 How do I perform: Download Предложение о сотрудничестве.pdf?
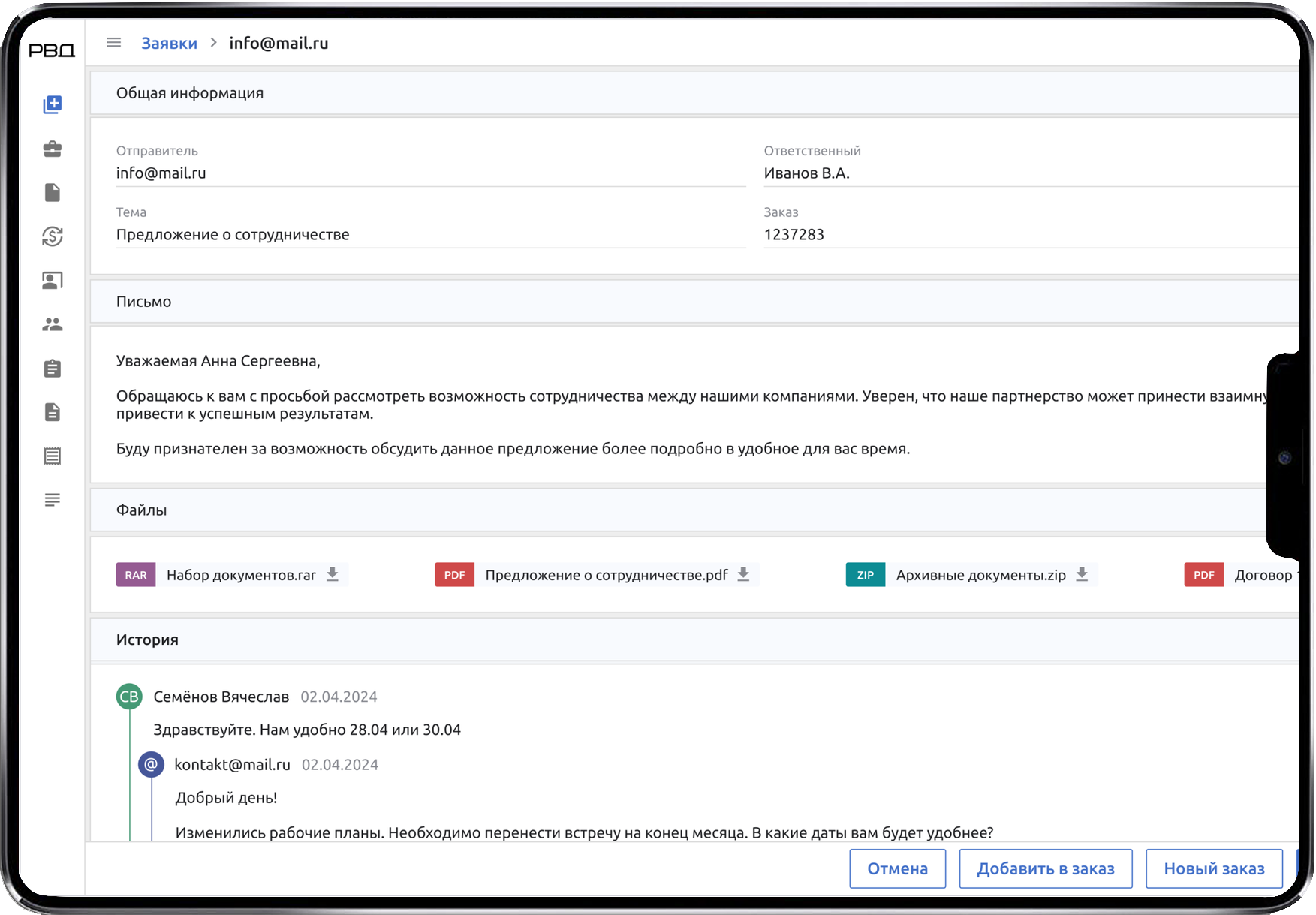point(744,574)
